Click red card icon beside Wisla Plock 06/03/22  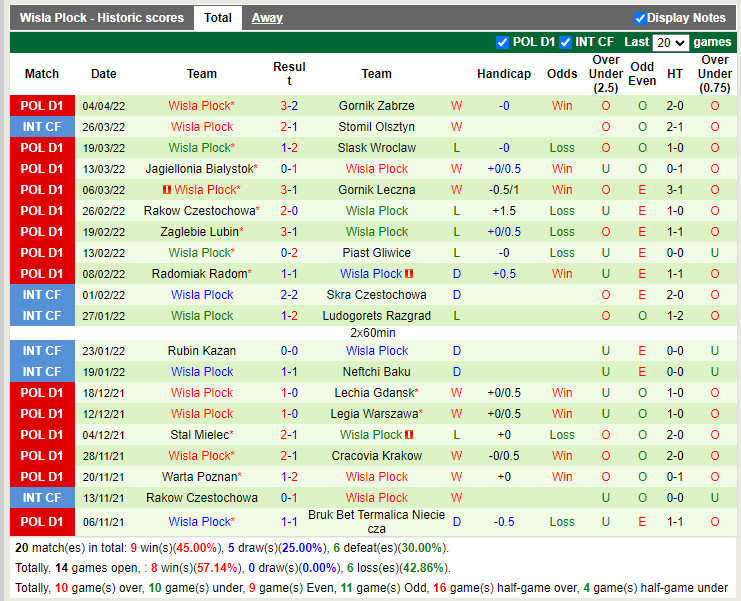point(168,190)
